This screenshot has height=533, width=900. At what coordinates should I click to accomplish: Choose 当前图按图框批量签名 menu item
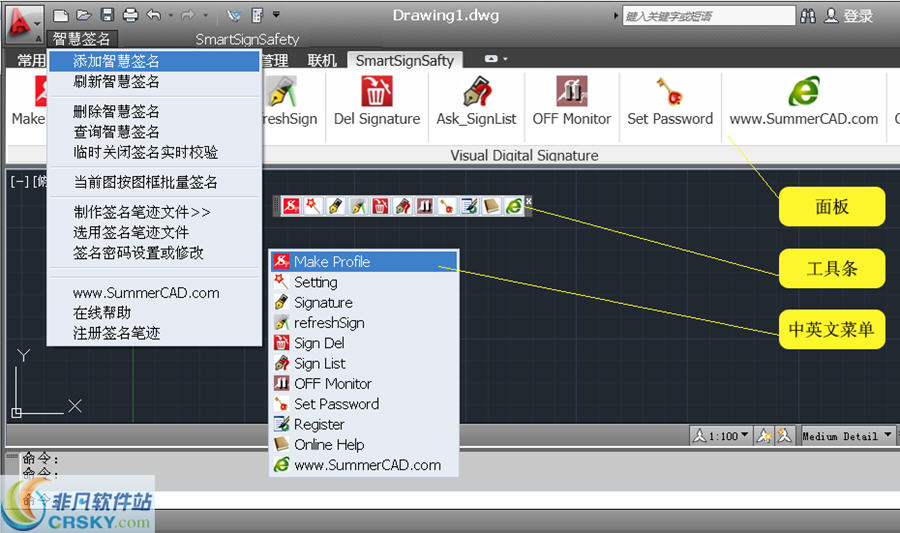pyautogui.click(x=145, y=182)
